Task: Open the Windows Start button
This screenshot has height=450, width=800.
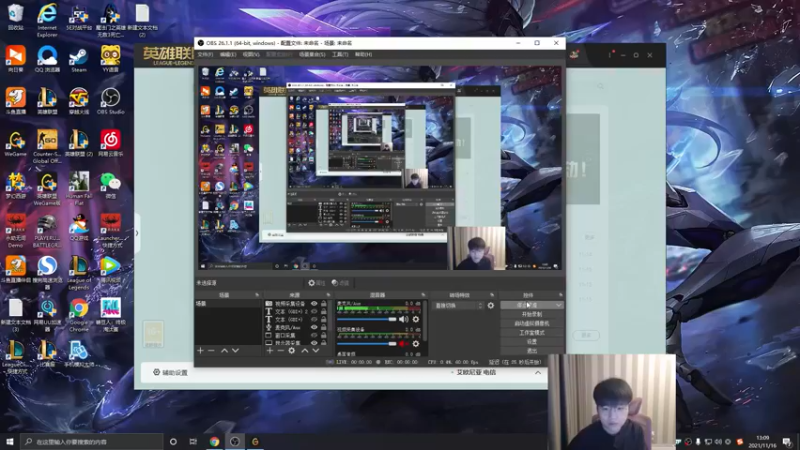Action: tap(10, 442)
